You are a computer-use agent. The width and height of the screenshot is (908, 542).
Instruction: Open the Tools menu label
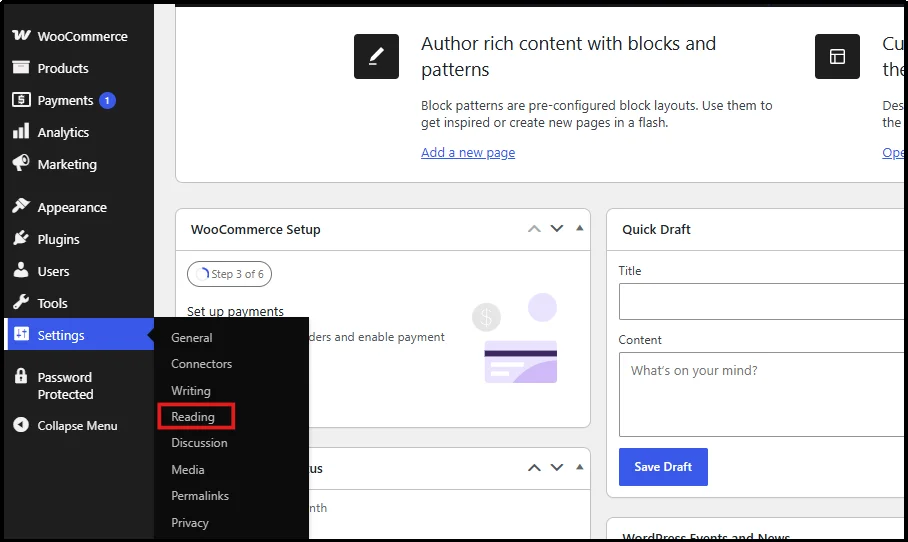click(x=52, y=303)
